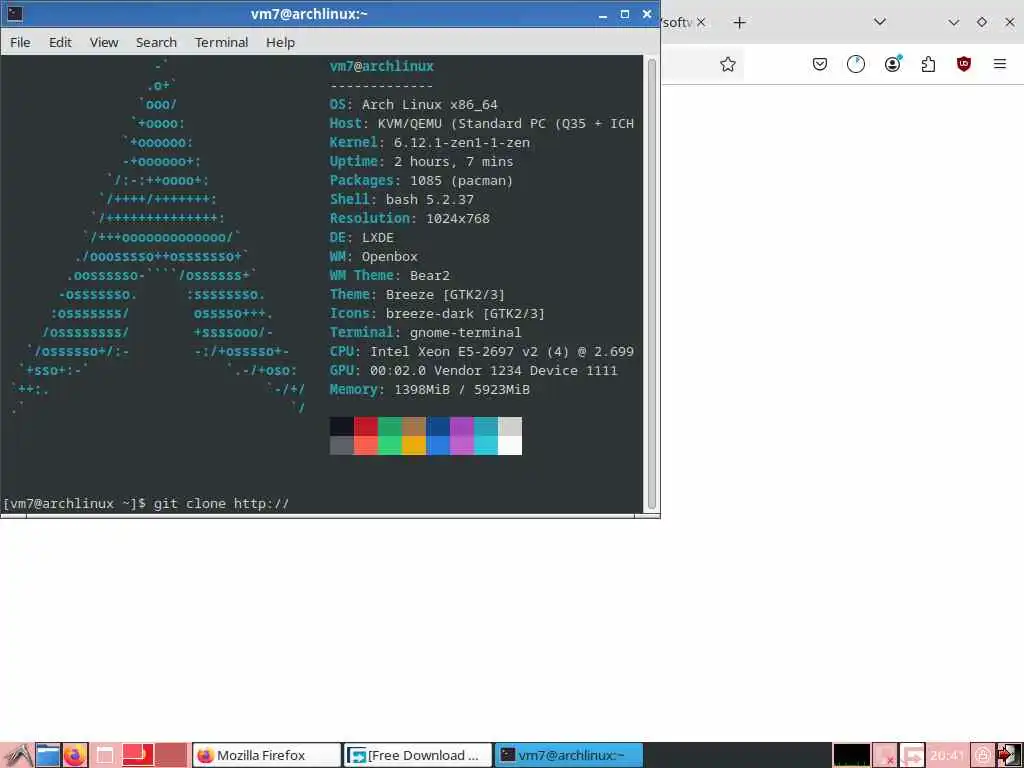Screen dimensions: 1024x768
Task: Click the tray icon left of the clock
Action: pyautogui.click(x=913, y=755)
